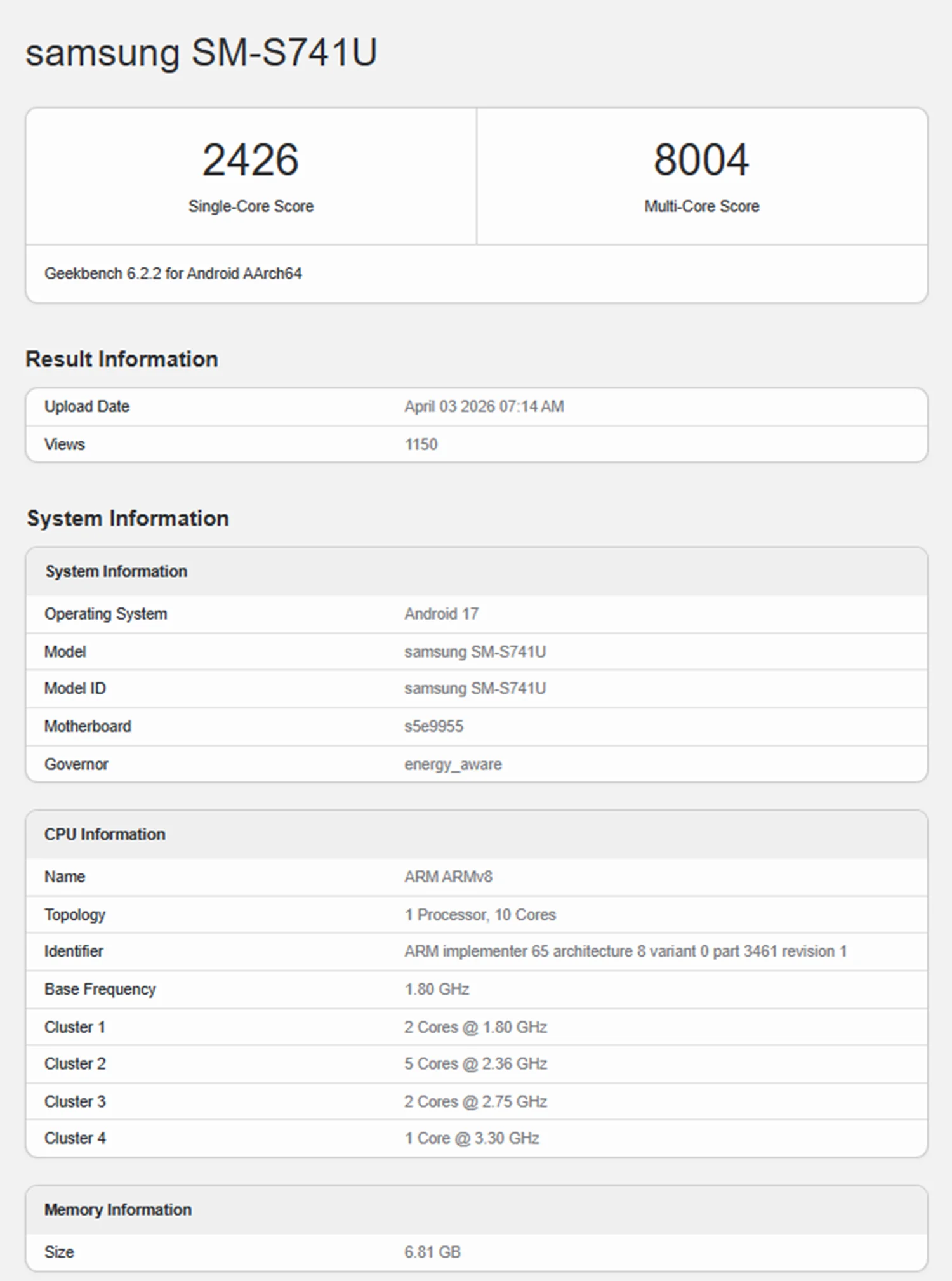Click the 'Multi-Core Score' label
Screen dimensions: 952x1281
click(x=702, y=206)
